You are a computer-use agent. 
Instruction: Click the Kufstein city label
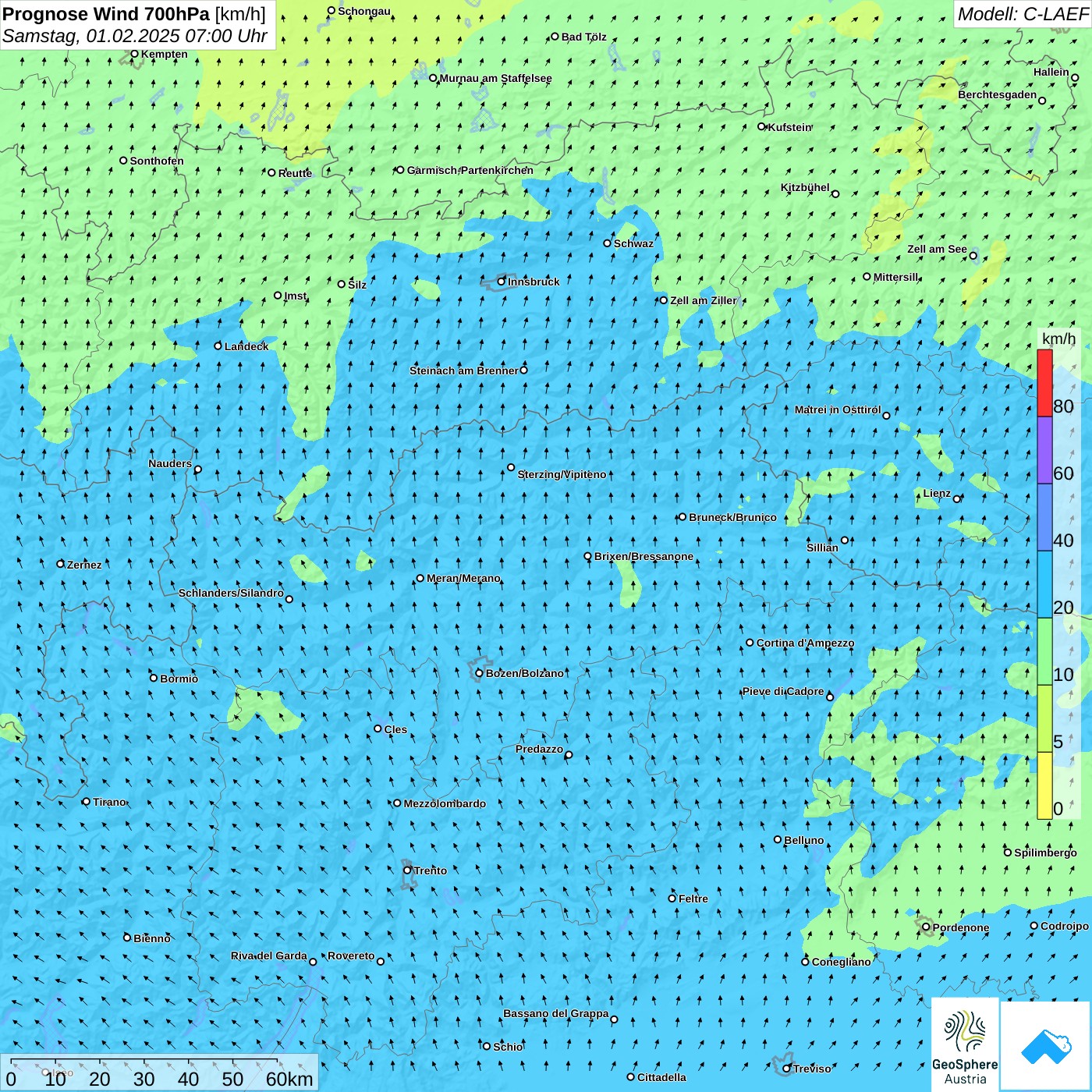(790, 127)
